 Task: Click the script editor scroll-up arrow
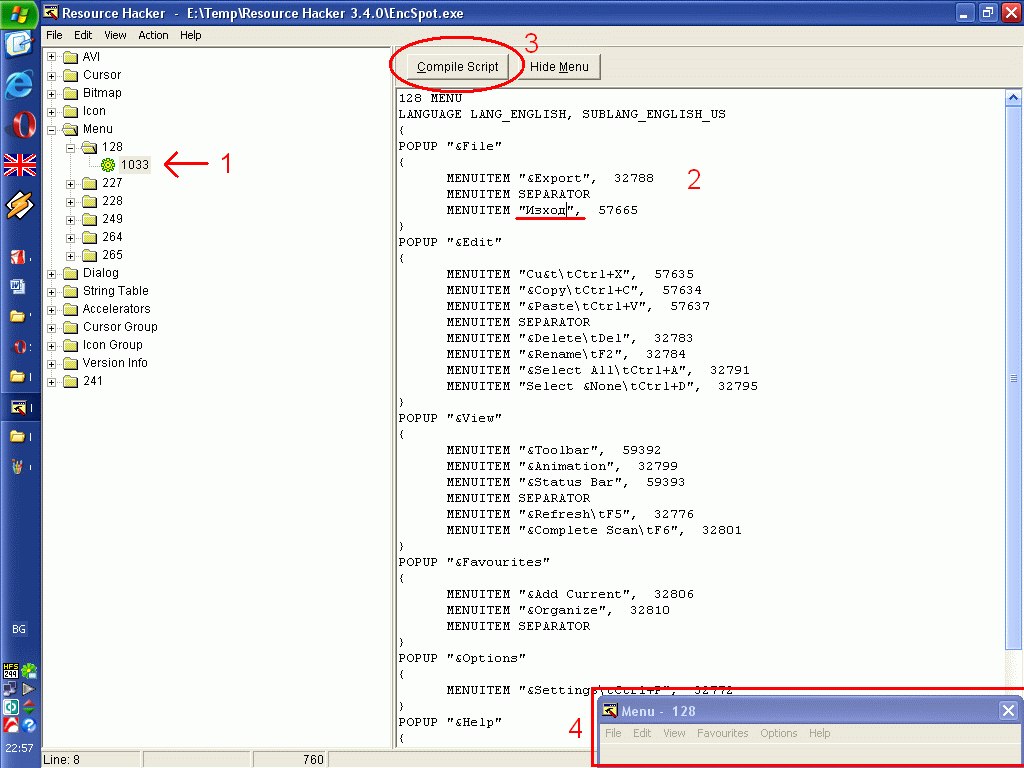point(1013,98)
